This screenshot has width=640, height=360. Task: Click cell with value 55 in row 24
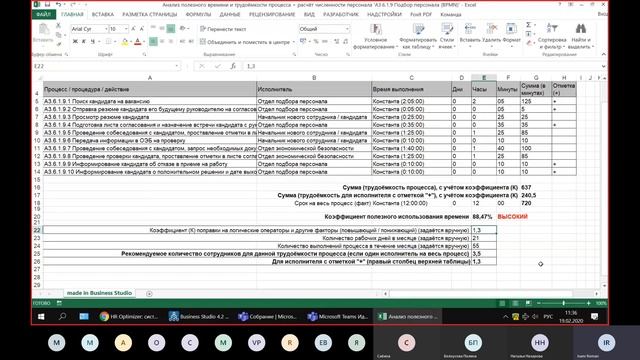click(x=484, y=246)
